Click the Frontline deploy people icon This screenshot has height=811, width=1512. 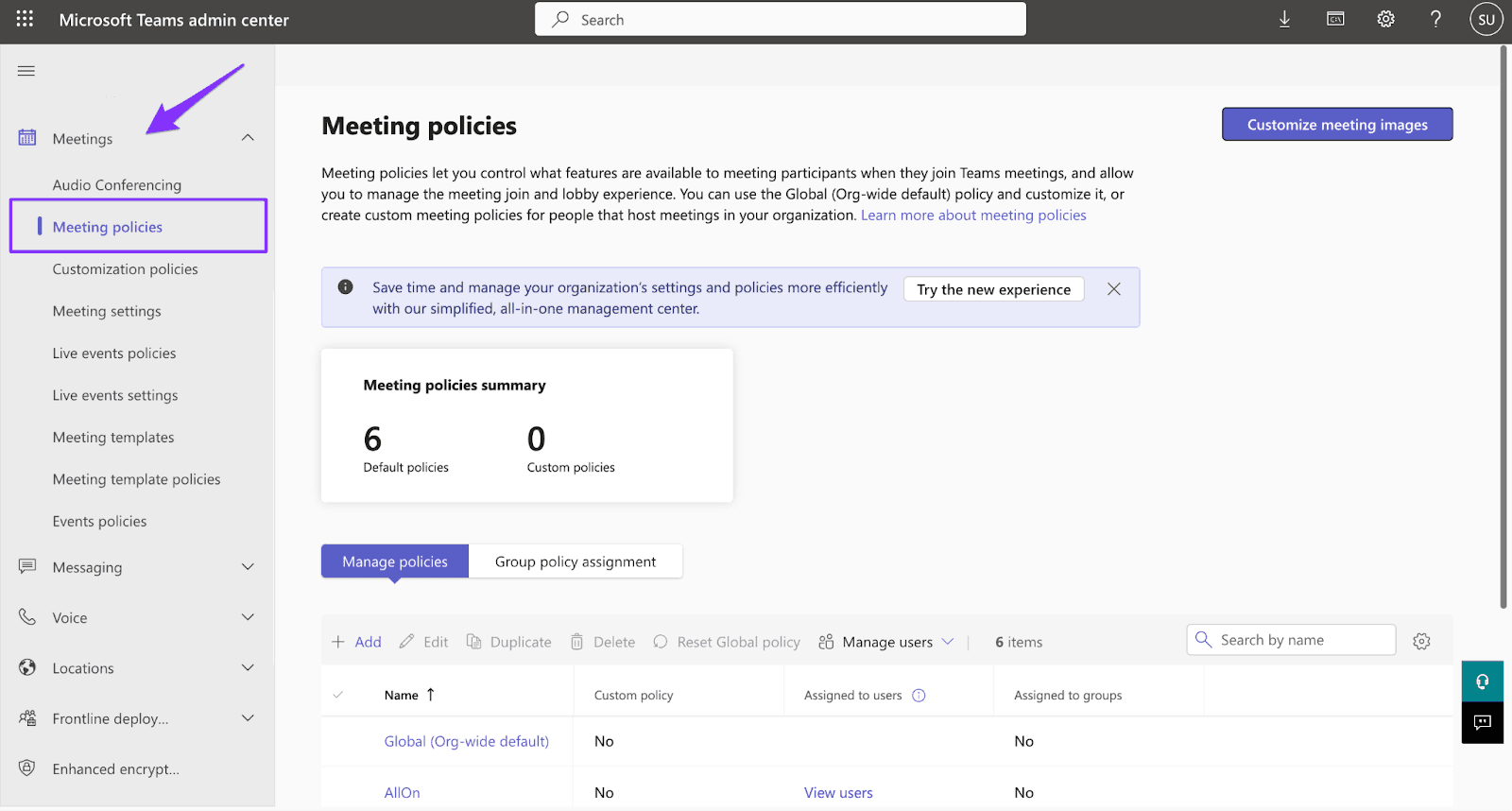tap(27, 718)
